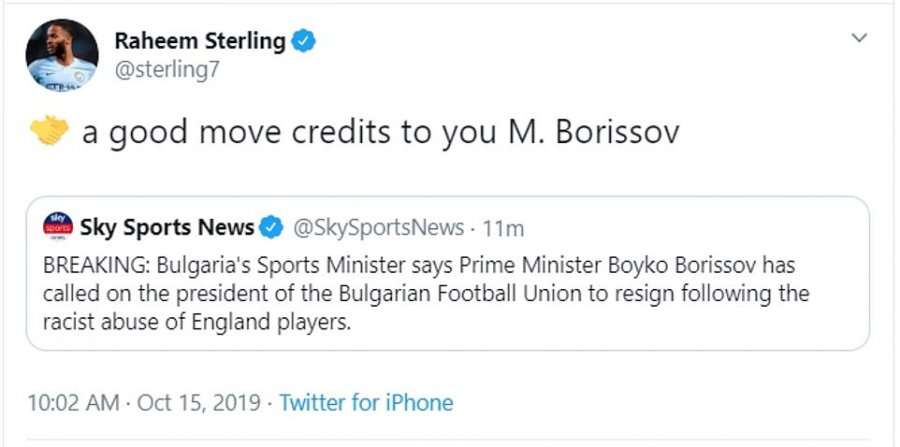This screenshot has height=447, width=900.
Task: Click verified badge beside Raheem Sterling
Action: click(304, 41)
